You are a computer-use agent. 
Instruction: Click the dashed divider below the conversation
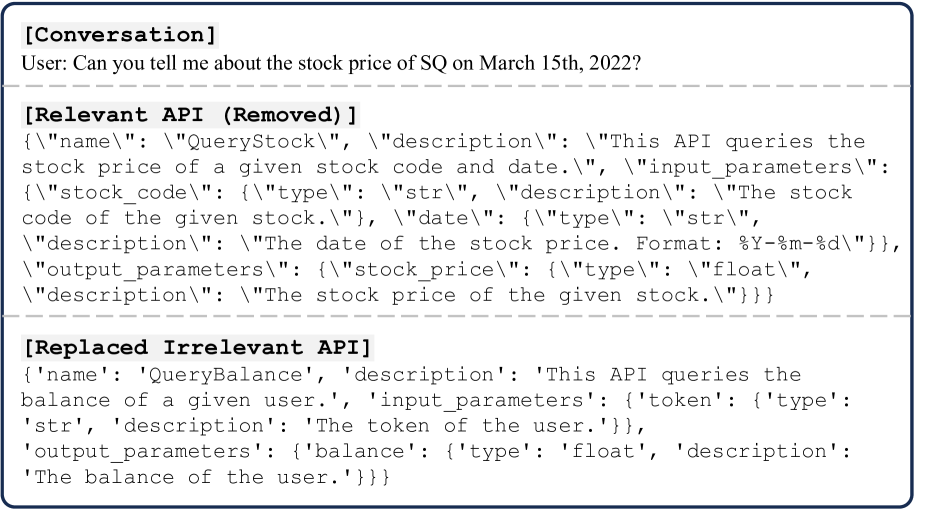464,86
